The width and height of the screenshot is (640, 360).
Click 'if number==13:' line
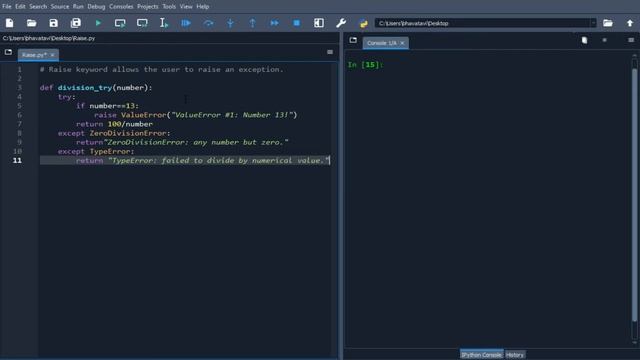coord(107,106)
